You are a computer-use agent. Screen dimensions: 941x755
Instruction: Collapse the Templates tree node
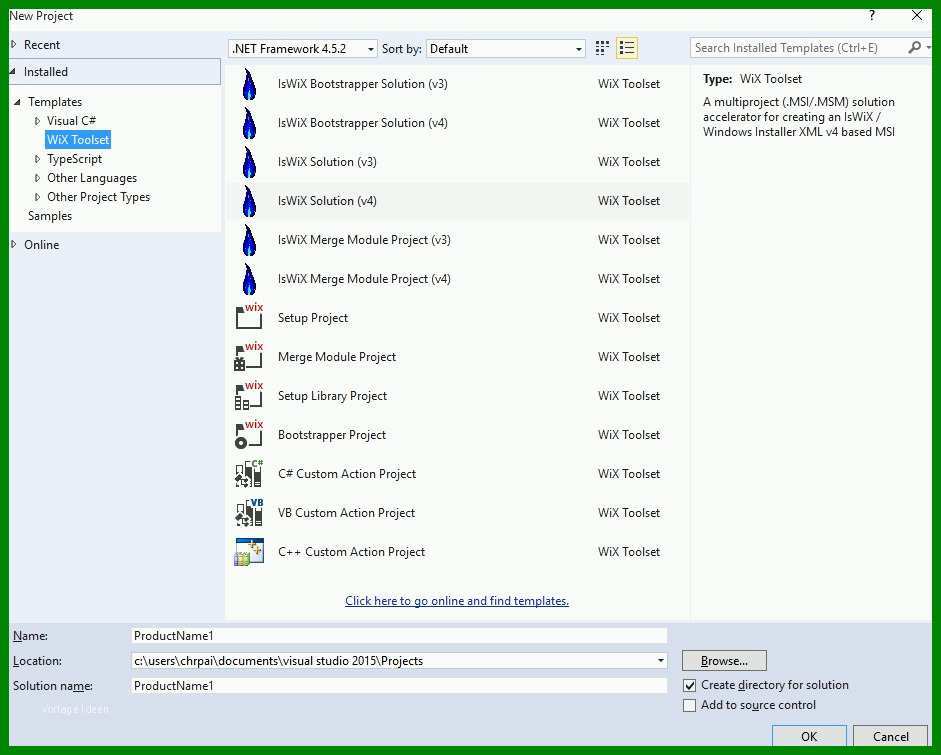click(17, 102)
